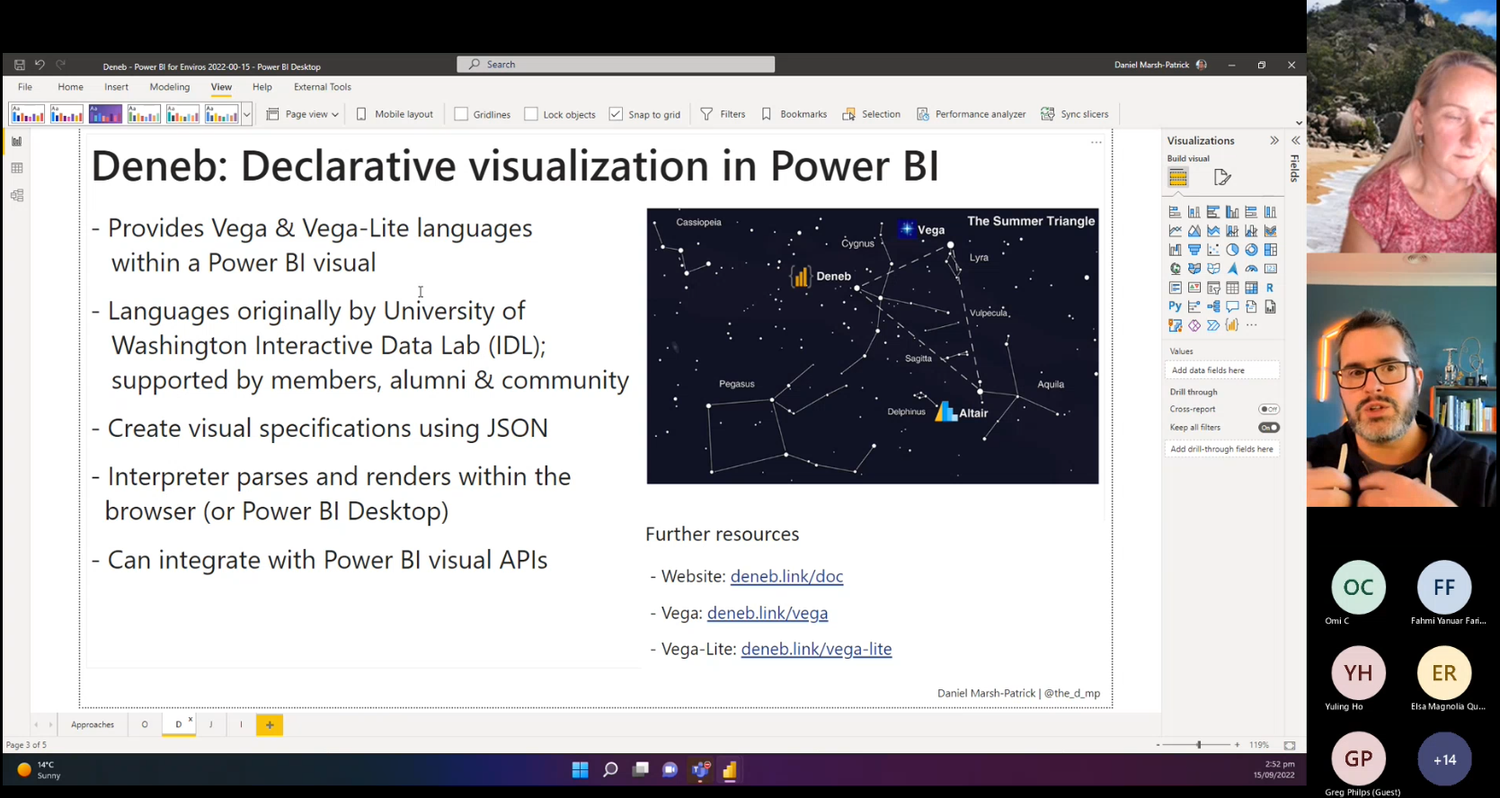1500x798 pixels.
Task: Select the Map visual in Visualizations pane
Action: point(1176,268)
